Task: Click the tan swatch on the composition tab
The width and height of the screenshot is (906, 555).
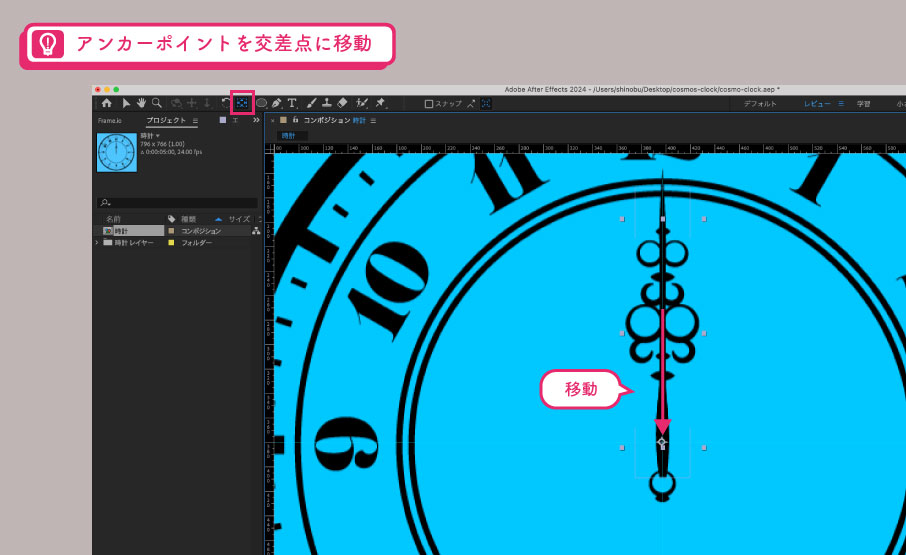Action: click(283, 120)
